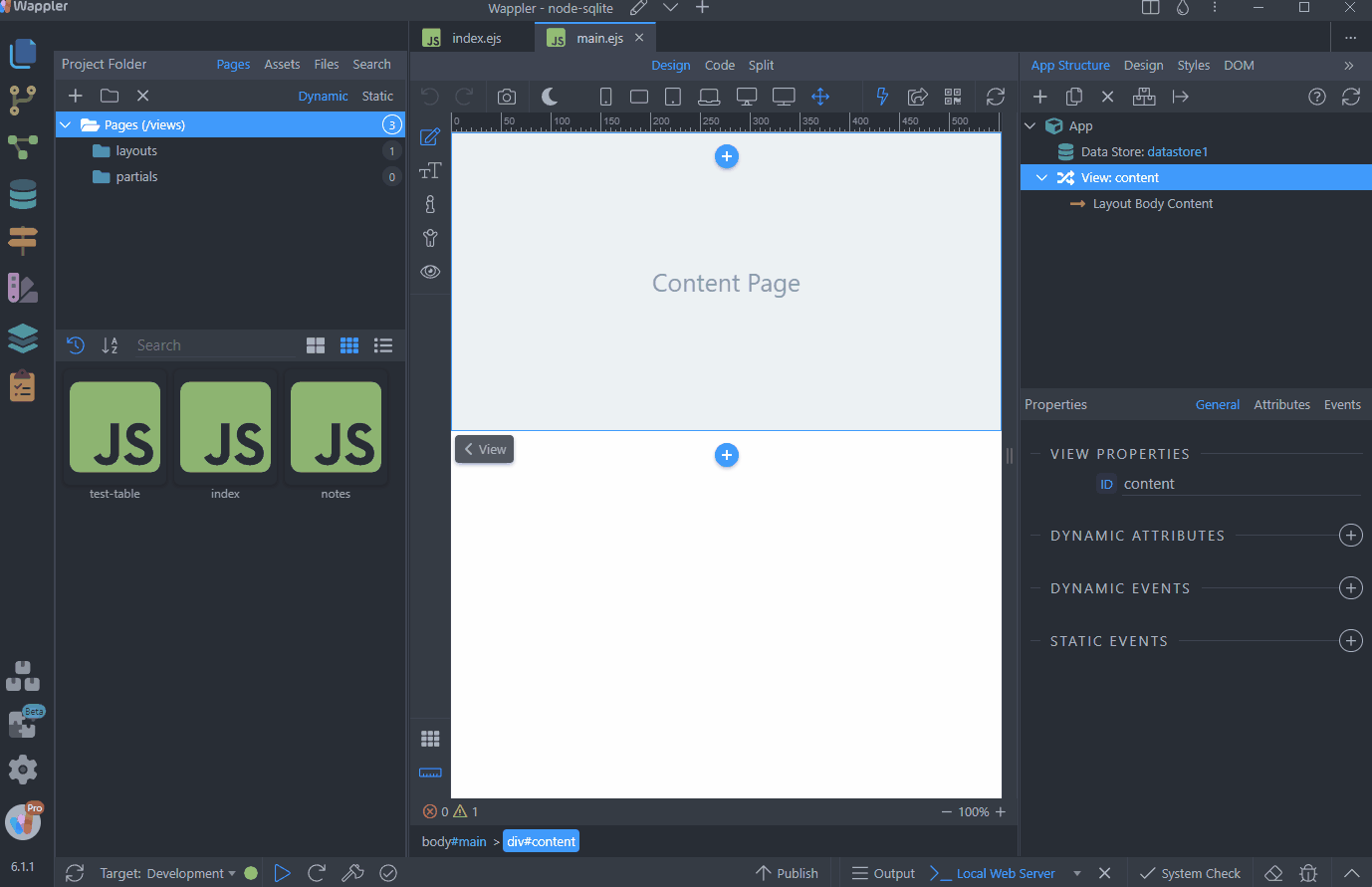Select the text editing tool
This screenshot has width=1372, height=887.
pos(430,170)
